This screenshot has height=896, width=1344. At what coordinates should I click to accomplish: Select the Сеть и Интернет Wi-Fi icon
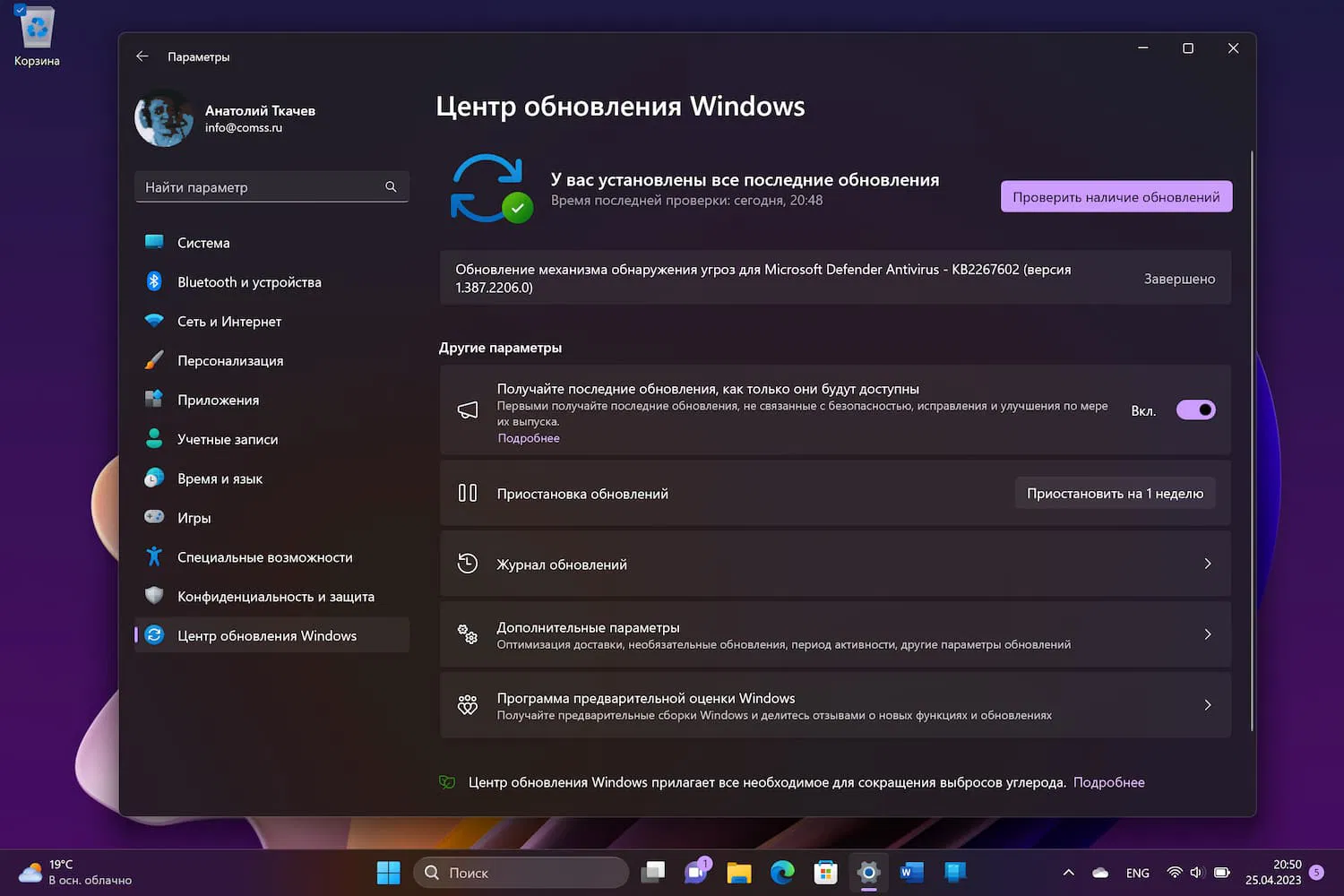pyautogui.click(x=154, y=321)
